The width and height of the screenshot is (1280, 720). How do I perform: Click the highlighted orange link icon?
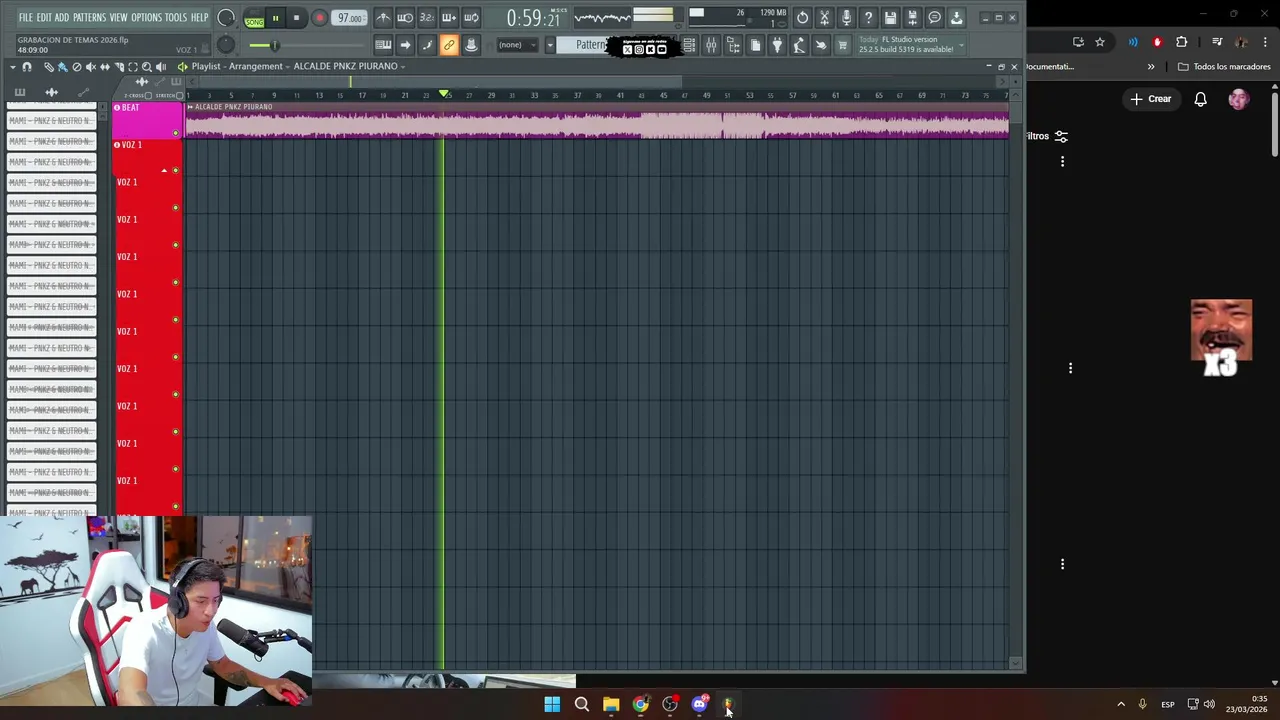[449, 45]
